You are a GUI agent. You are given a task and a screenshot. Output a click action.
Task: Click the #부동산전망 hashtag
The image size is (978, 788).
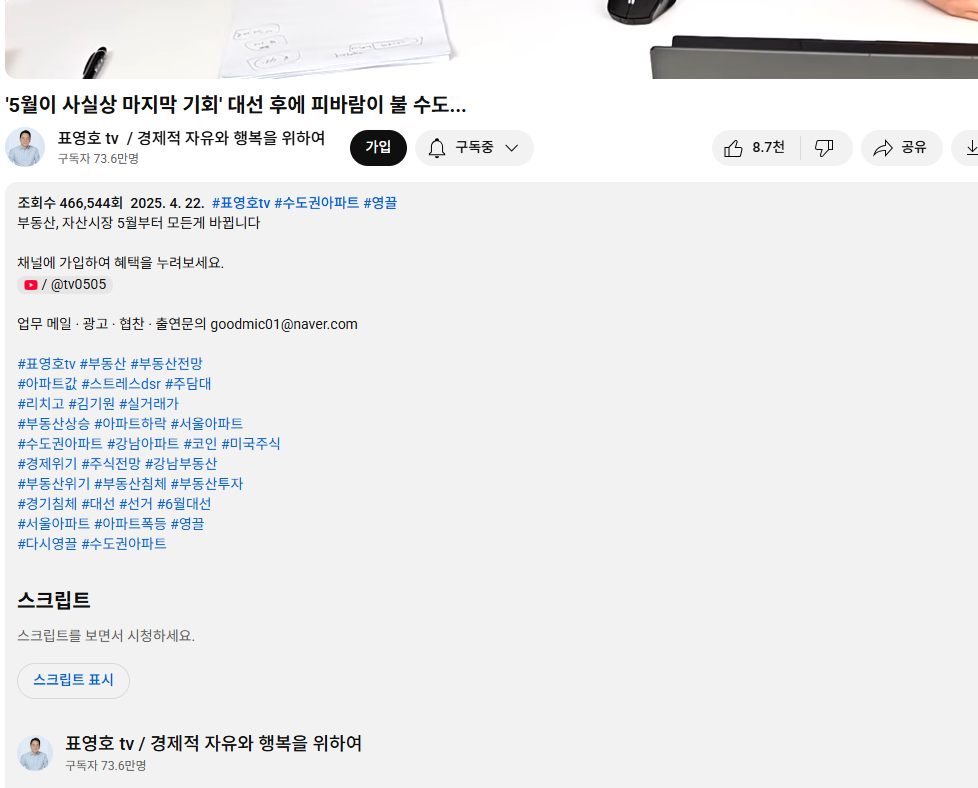tap(167, 364)
